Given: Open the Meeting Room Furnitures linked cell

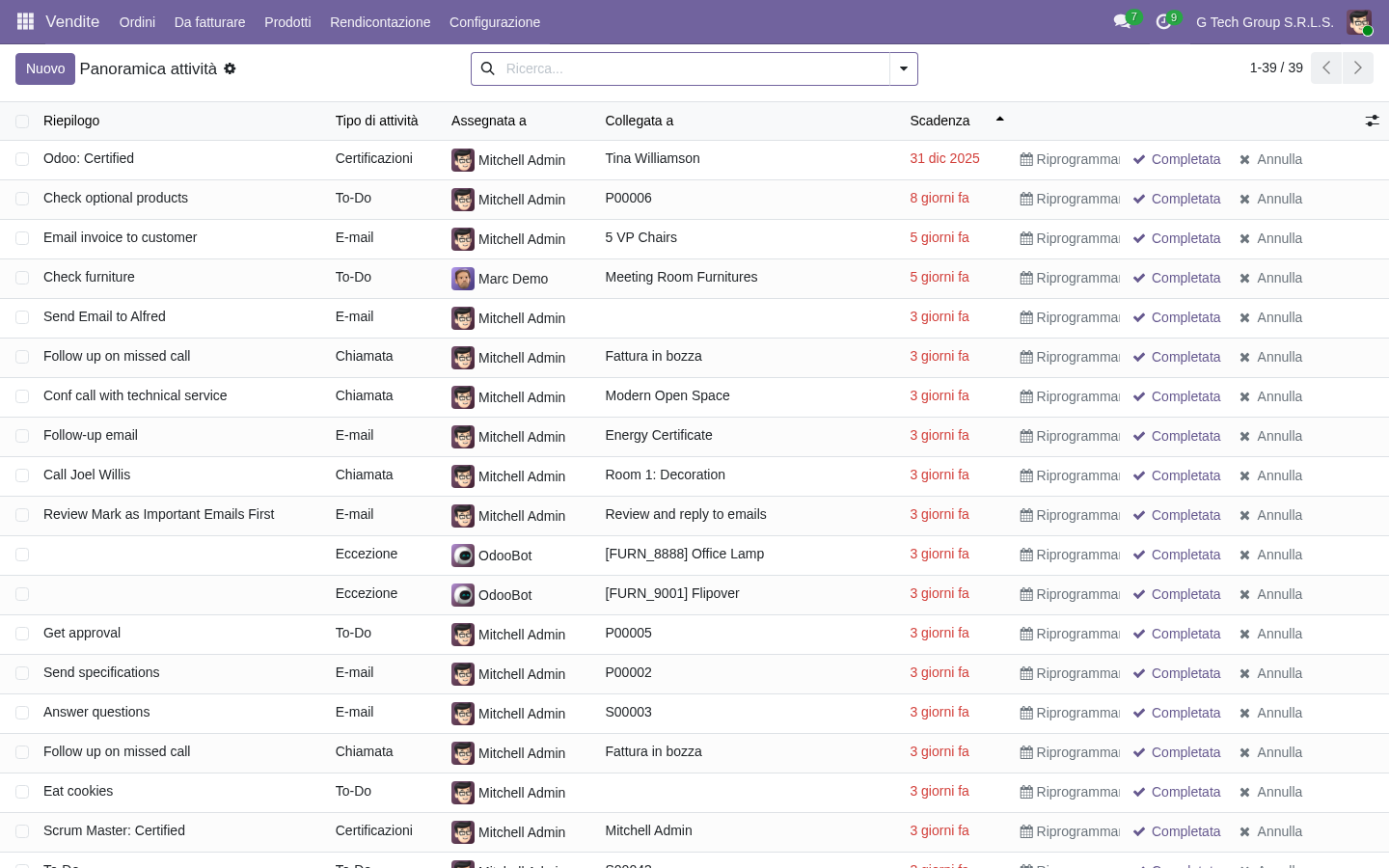Looking at the screenshot, I should (681, 277).
